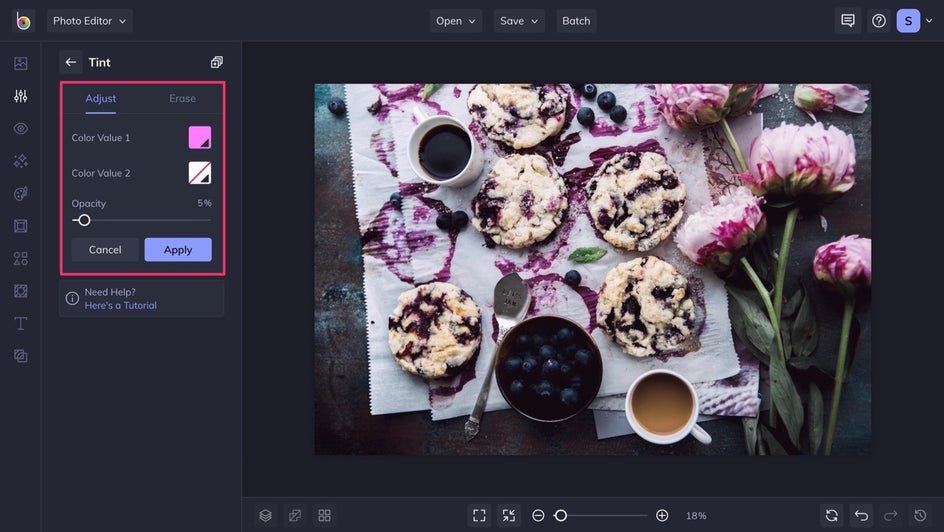944x532 pixels.
Task: Expand the Photo Editor dropdown
Action: point(90,21)
